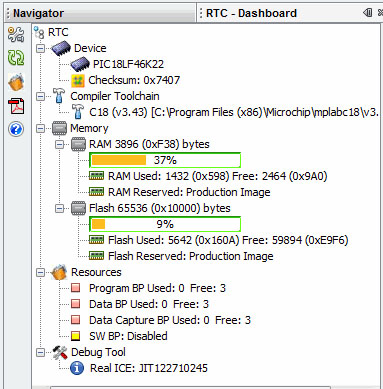
Task: Click the Memory chip icon
Action: click(59, 128)
